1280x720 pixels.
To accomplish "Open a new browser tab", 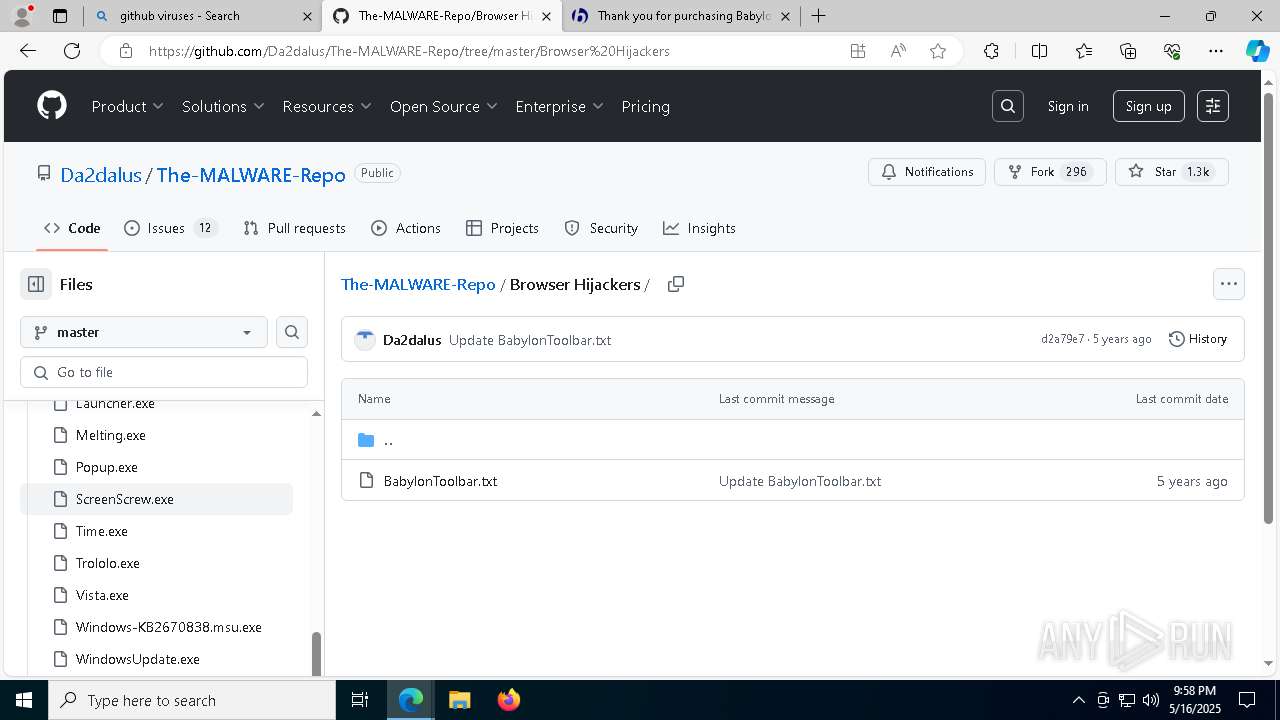I will [x=819, y=16].
